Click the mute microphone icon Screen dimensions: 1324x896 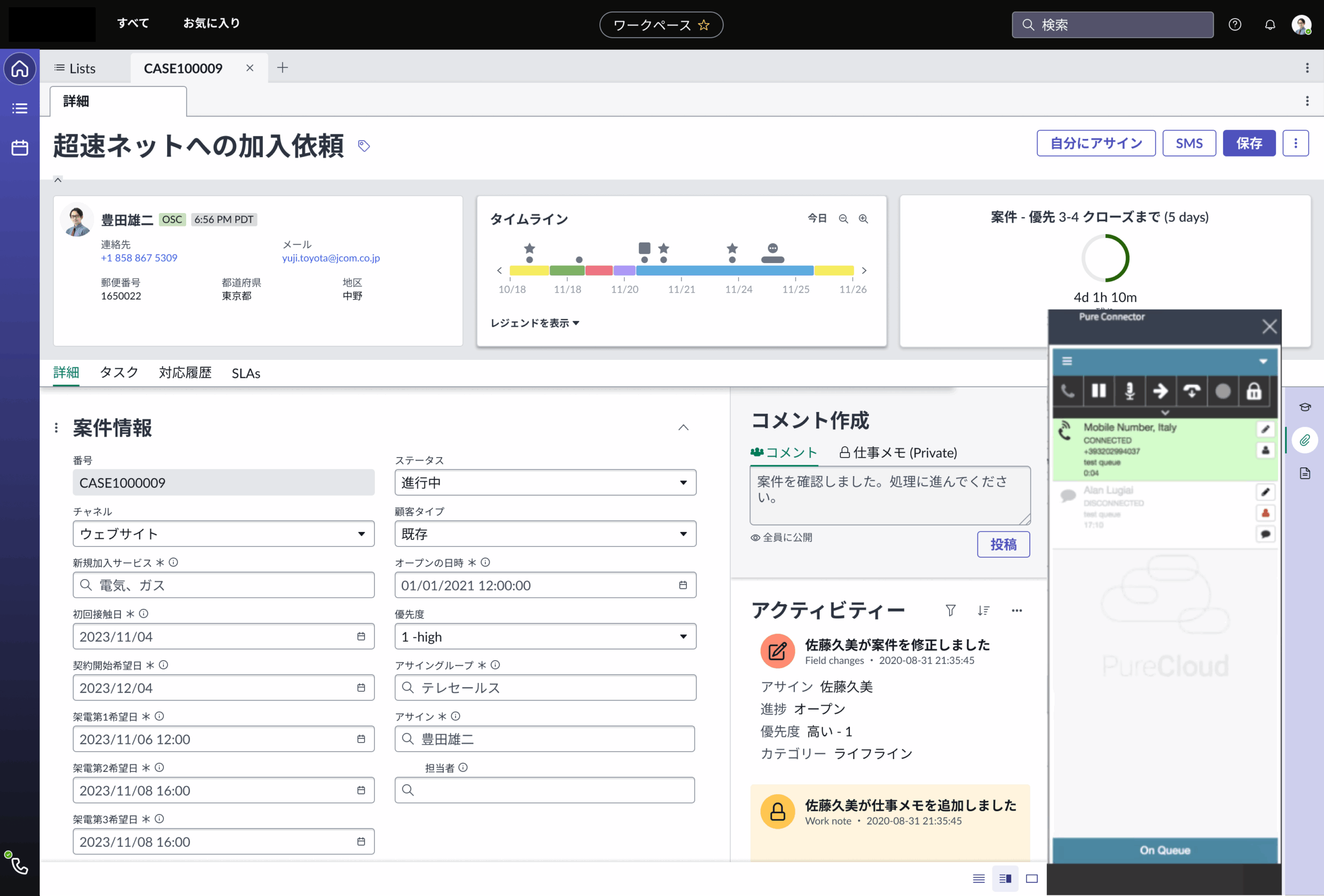click(x=1129, y=391)
